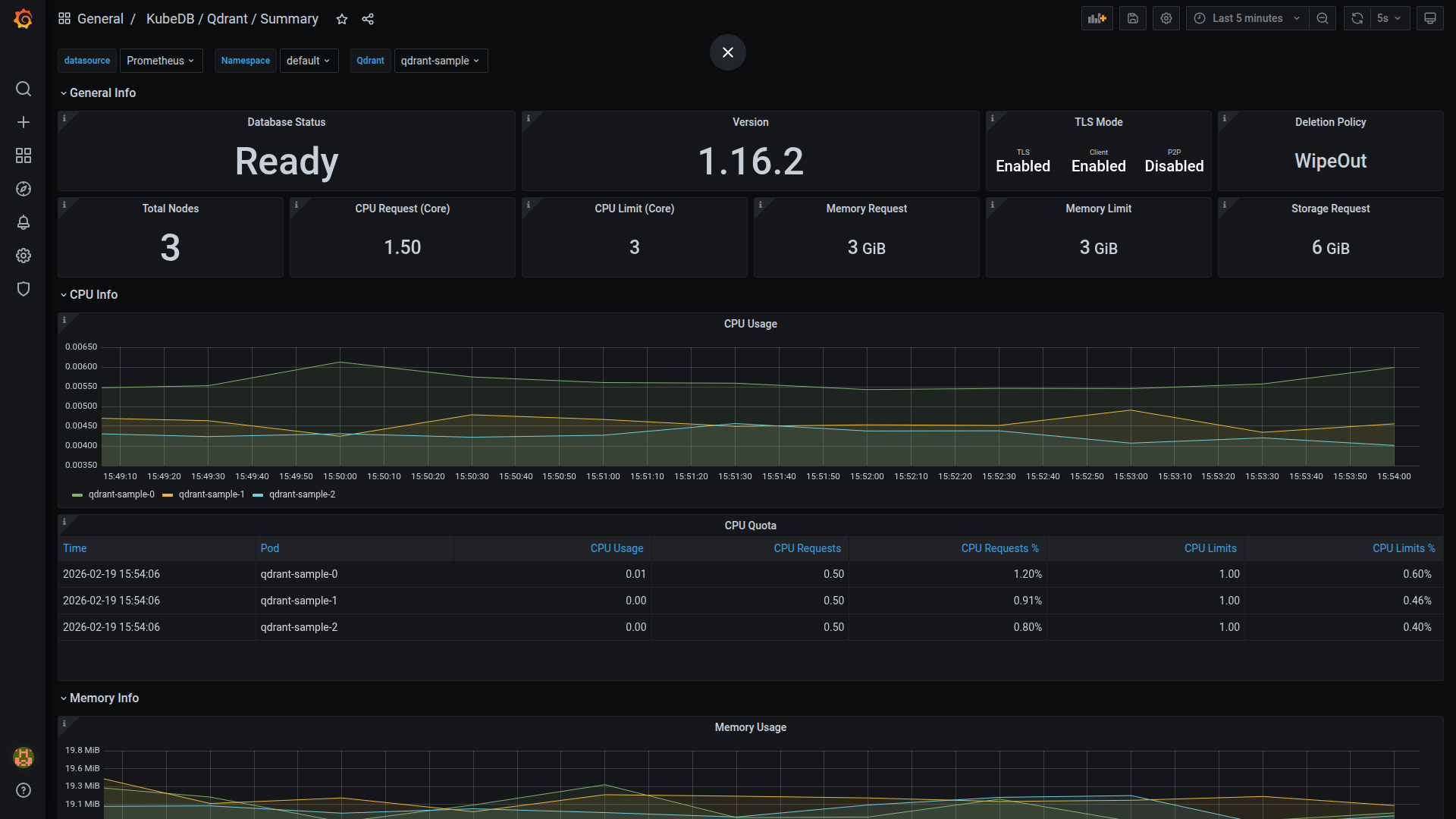Open the Help question mark icon
This screenshot has height=819, width=1456.
(24, 790)
